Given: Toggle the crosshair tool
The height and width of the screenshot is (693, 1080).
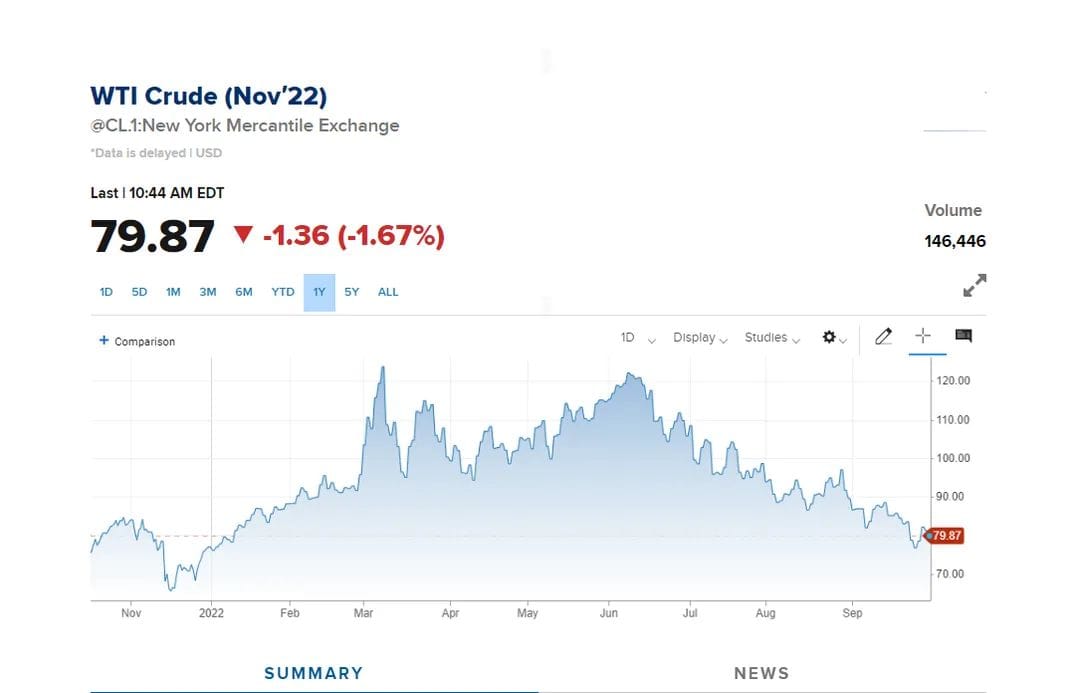Looking at the screenshot, I should [x=922, y=336].
